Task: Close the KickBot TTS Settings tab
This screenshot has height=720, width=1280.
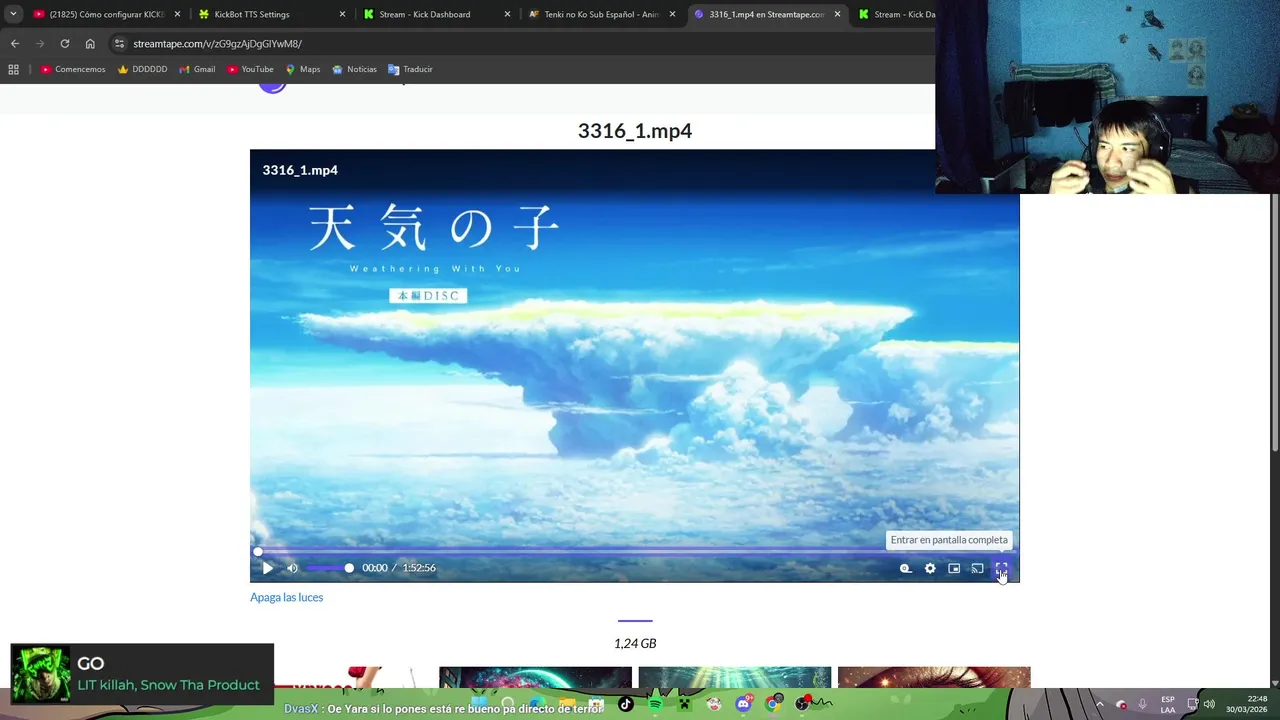Action: pos(342,14)
